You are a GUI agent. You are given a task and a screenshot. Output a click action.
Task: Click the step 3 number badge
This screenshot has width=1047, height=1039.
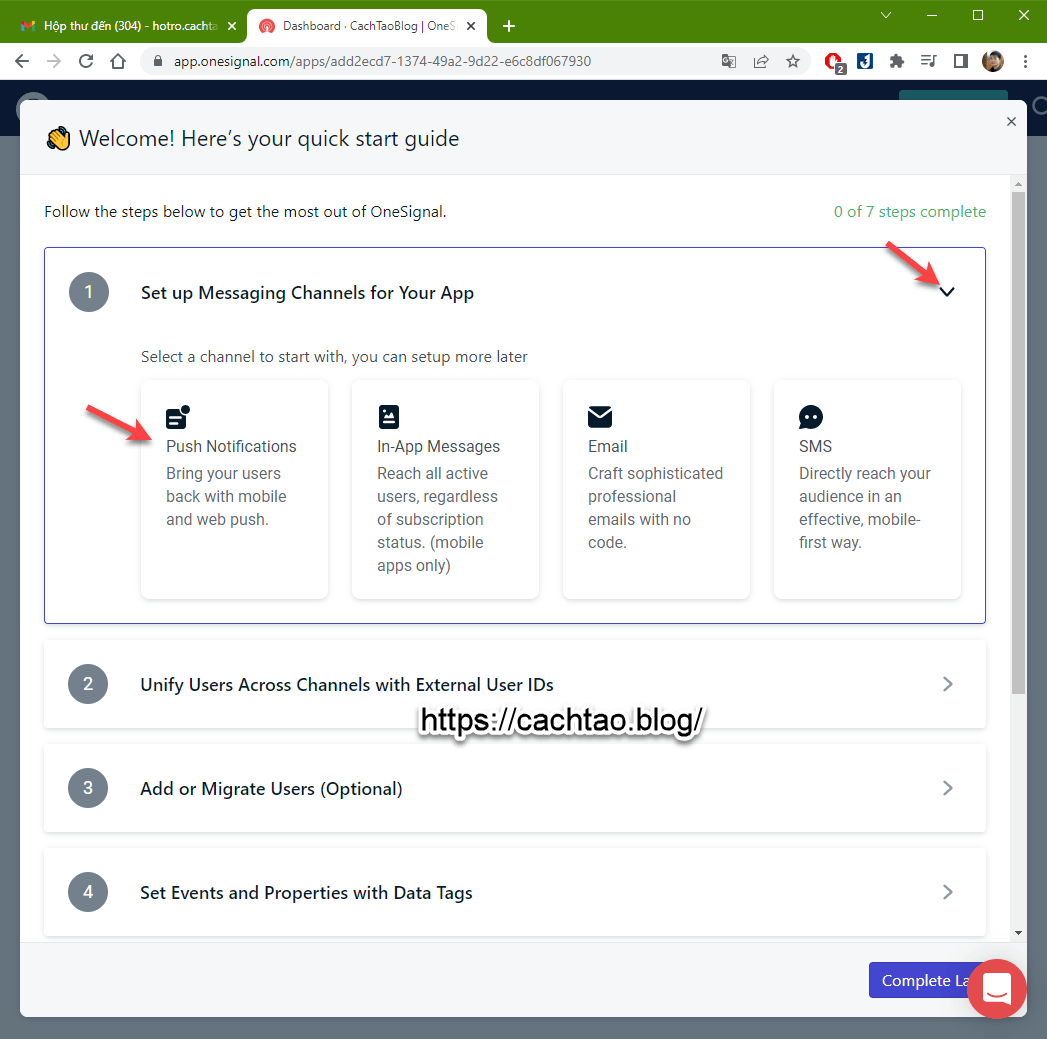88,788
